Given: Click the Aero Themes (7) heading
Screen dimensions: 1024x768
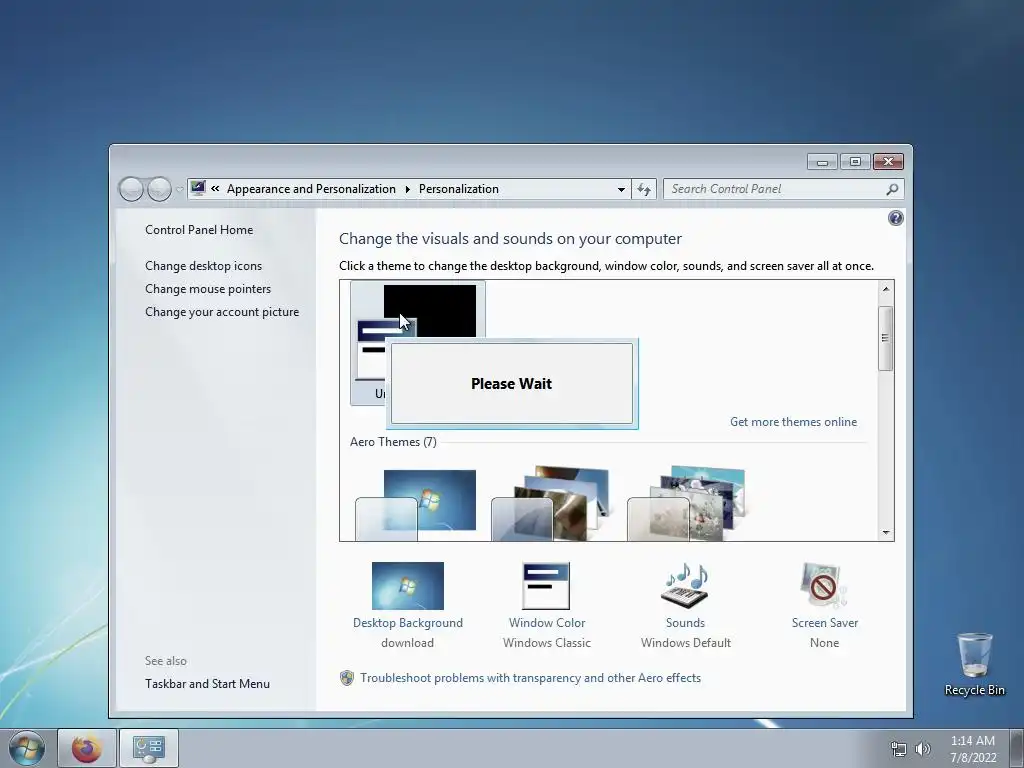Looking at the screenshot, I should pyautogui.click(x=393, y=442).
